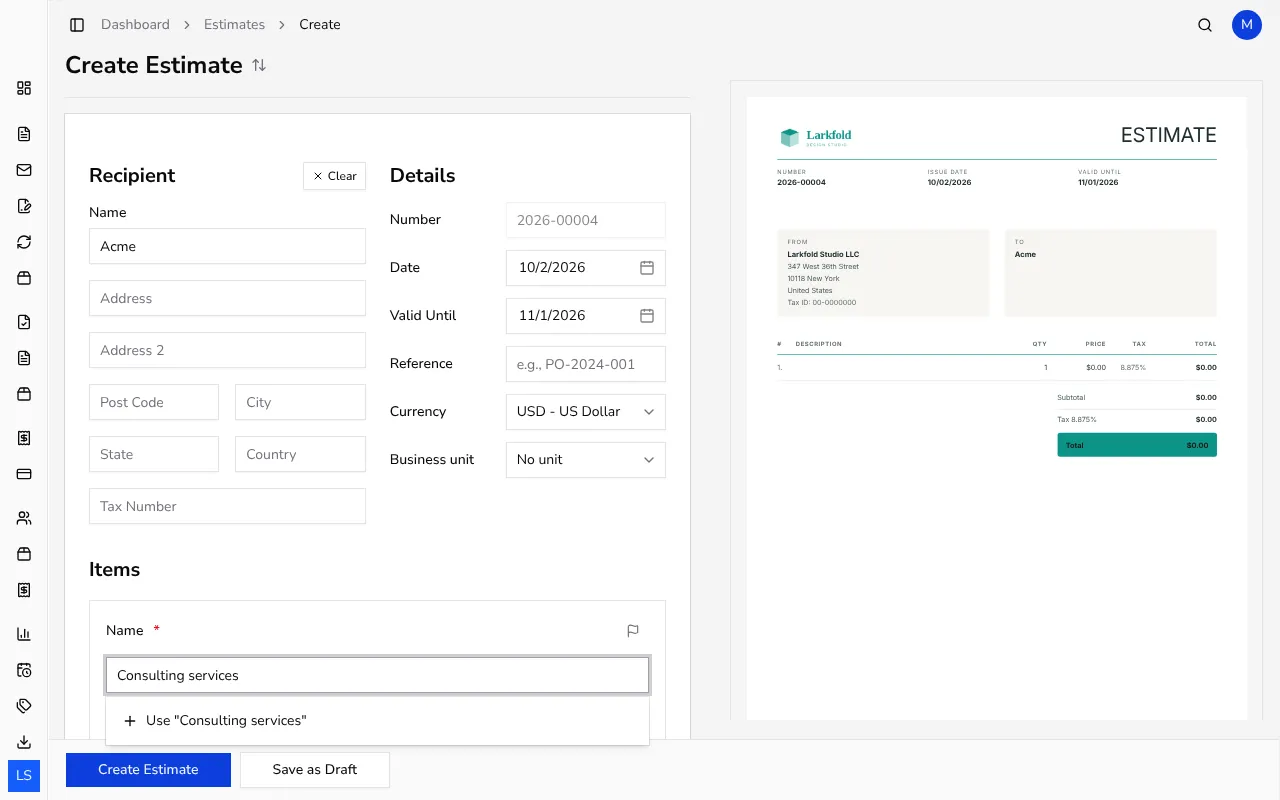Open the calendar-clock sidebar icon
The height and width of the screenshot is (800, 1280).
point(24,670)
